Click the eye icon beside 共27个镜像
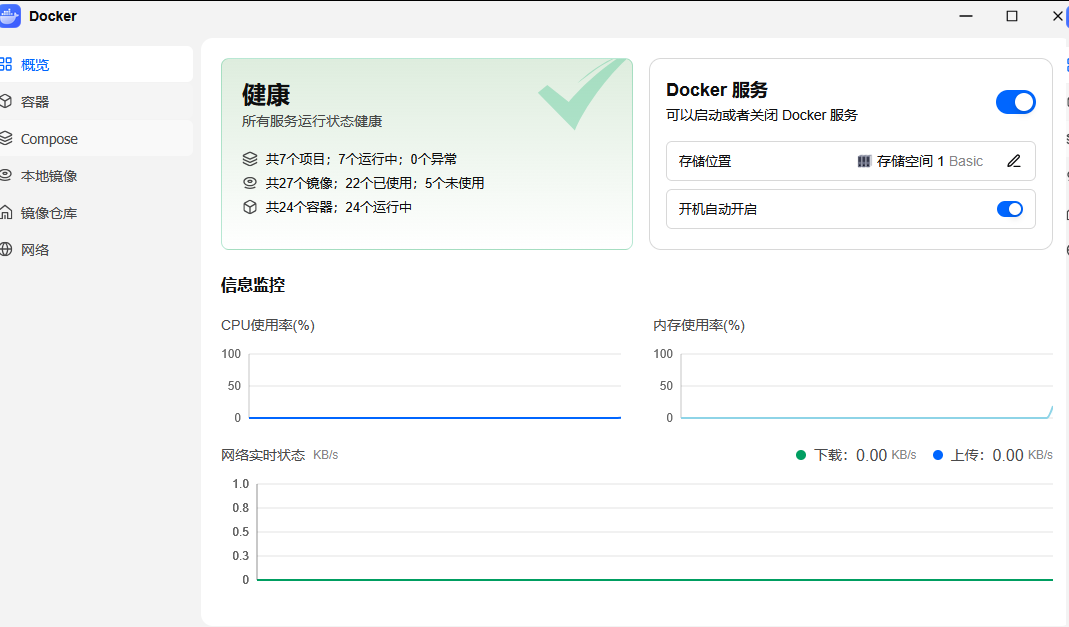 coord(250,183)
